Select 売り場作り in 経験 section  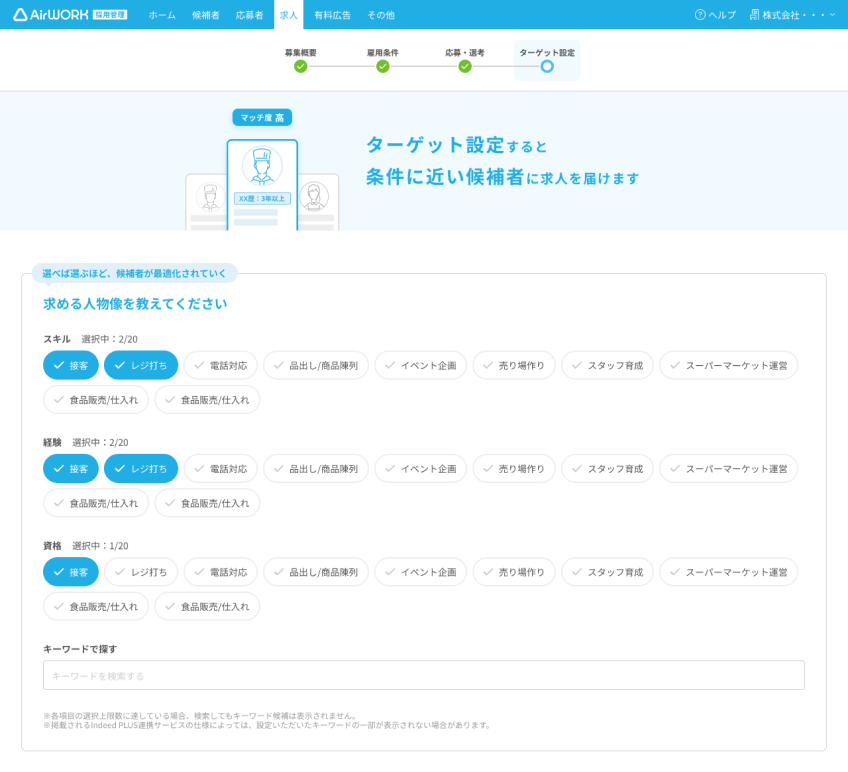click(514, 469)
